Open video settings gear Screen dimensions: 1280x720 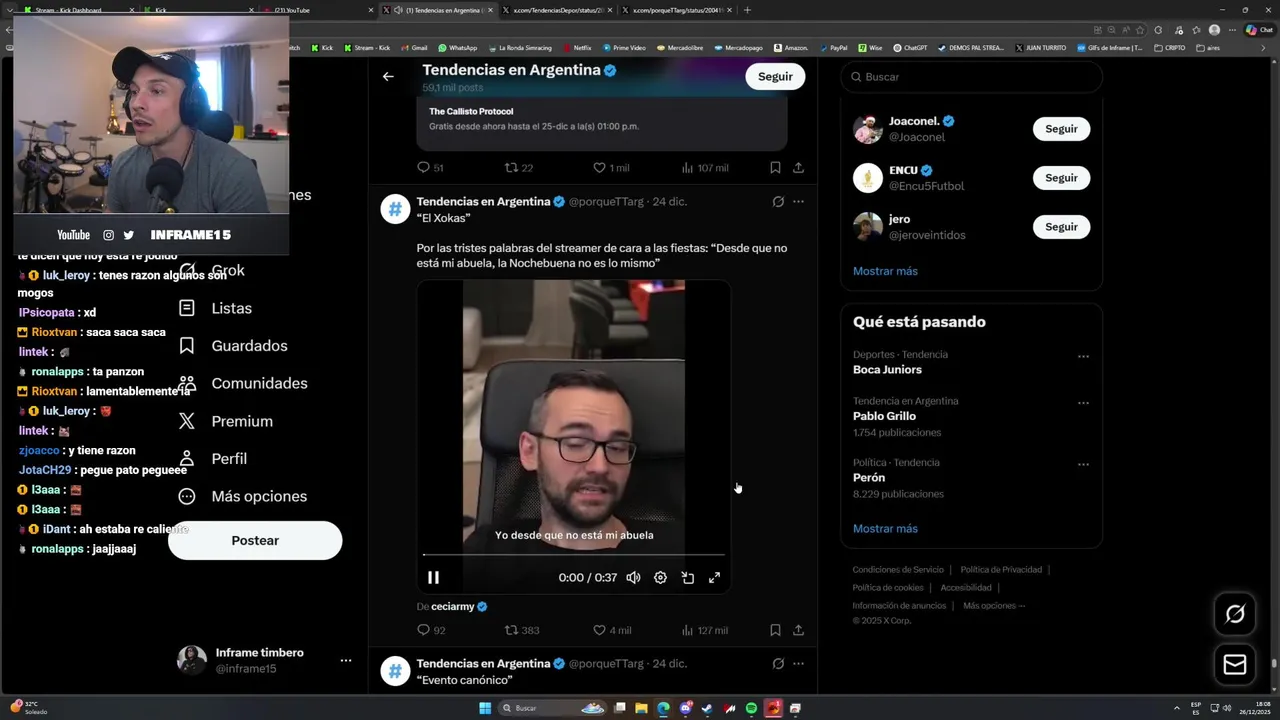tap(660, 577)
